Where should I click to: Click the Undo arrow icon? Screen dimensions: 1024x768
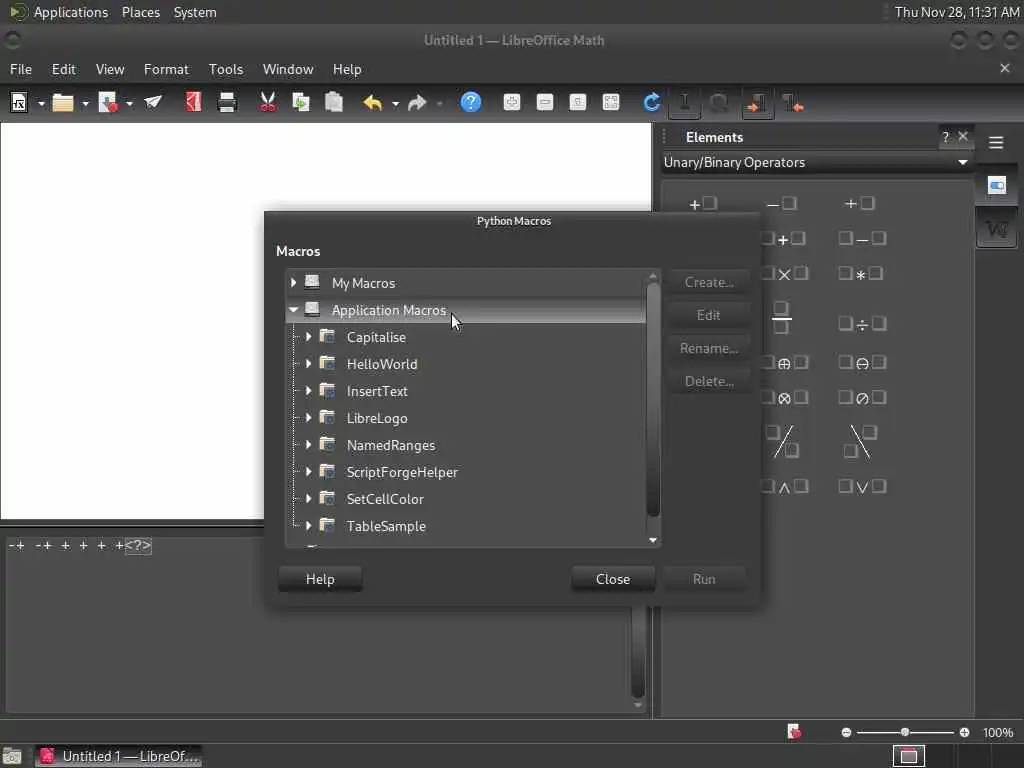[x=372, y=103]
